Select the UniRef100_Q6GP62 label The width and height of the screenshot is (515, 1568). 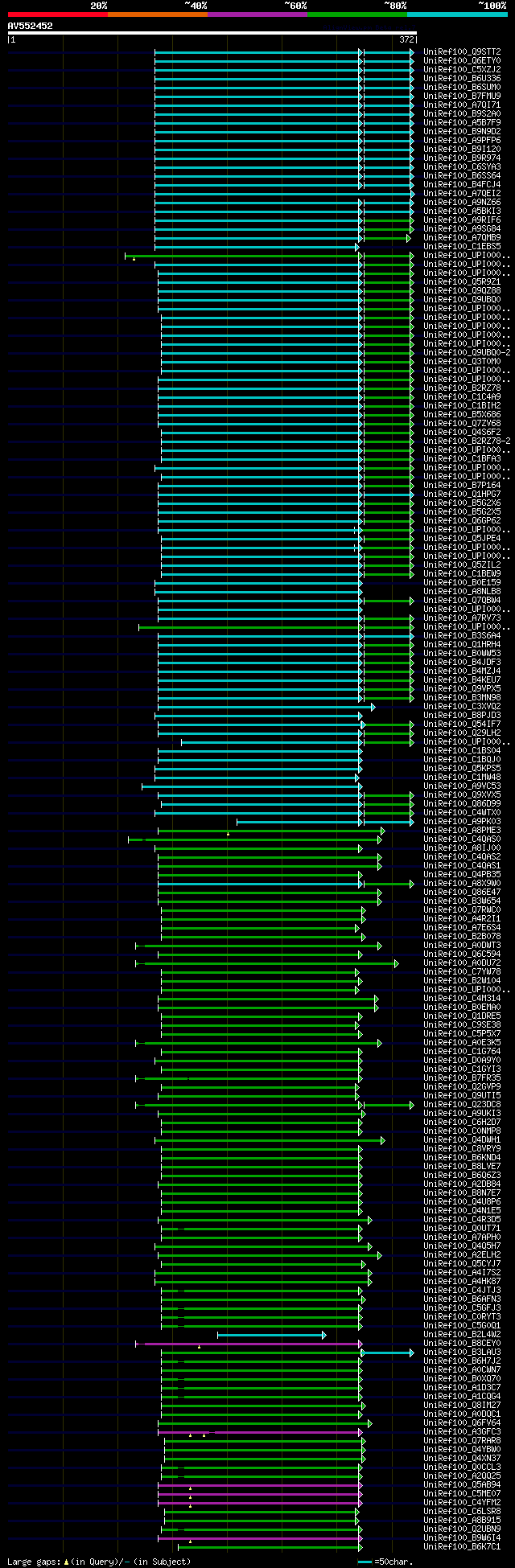(462, 520)
